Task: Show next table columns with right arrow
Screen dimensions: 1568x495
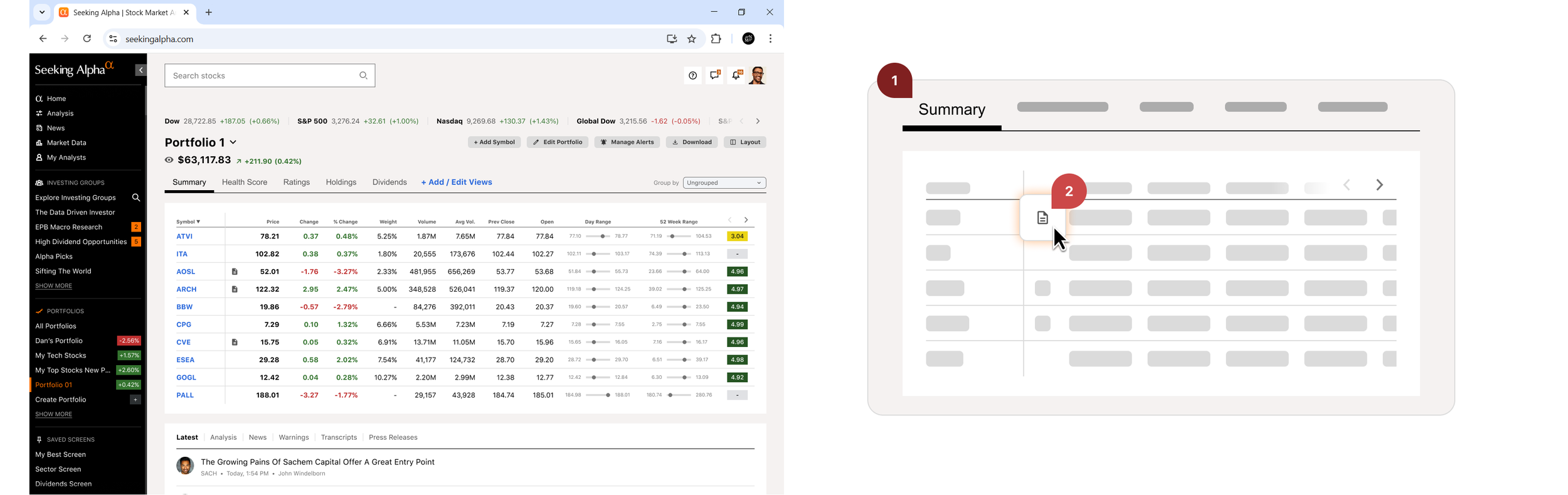Action: (746, 220)
